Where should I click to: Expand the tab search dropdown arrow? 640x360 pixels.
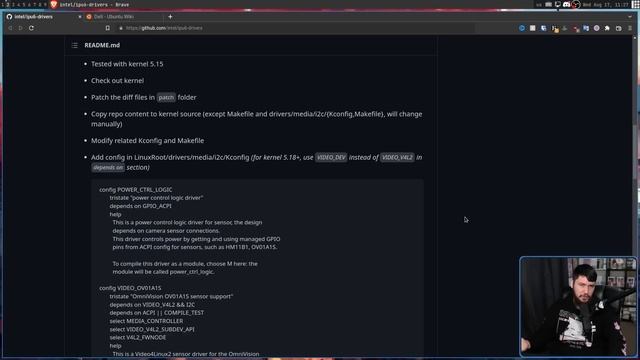630,17
